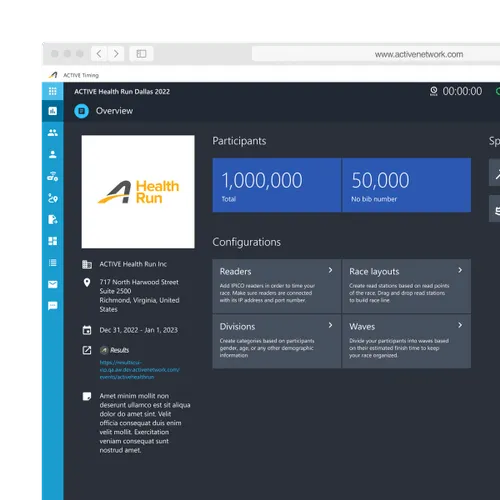Click the address location pin icon
Screen dimensions: 500x500
click(x=87, y=283)
